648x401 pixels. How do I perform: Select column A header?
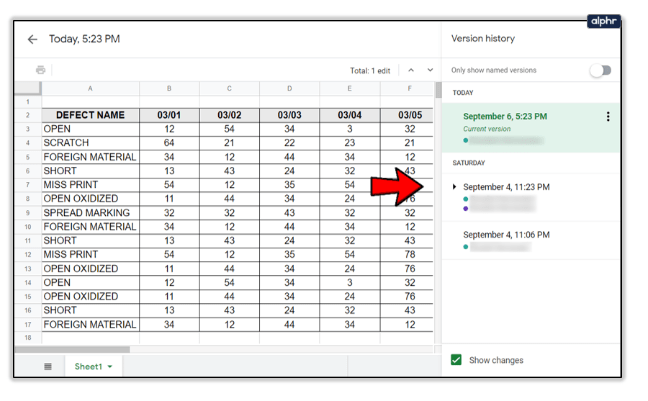(x=90, y=88)
